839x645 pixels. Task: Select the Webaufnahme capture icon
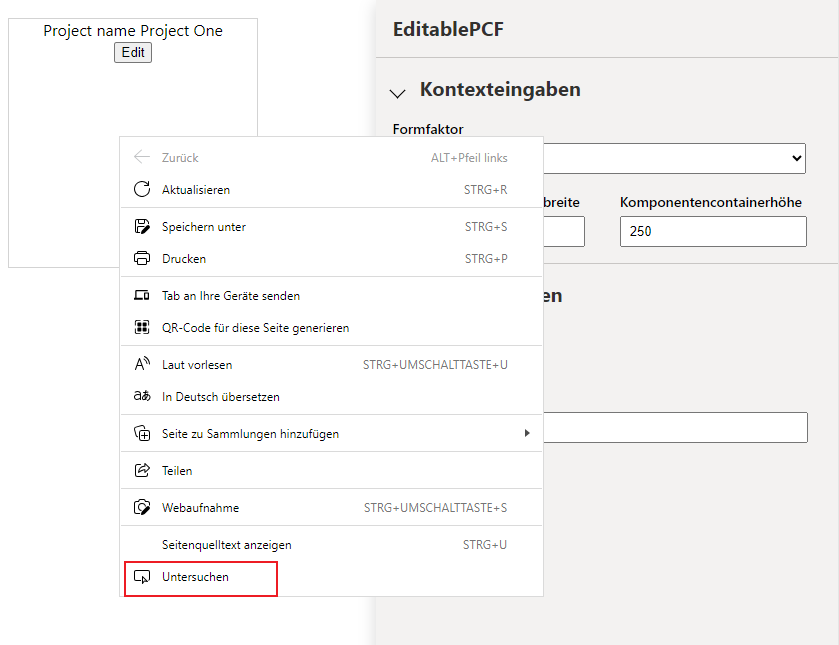point(143,507)
